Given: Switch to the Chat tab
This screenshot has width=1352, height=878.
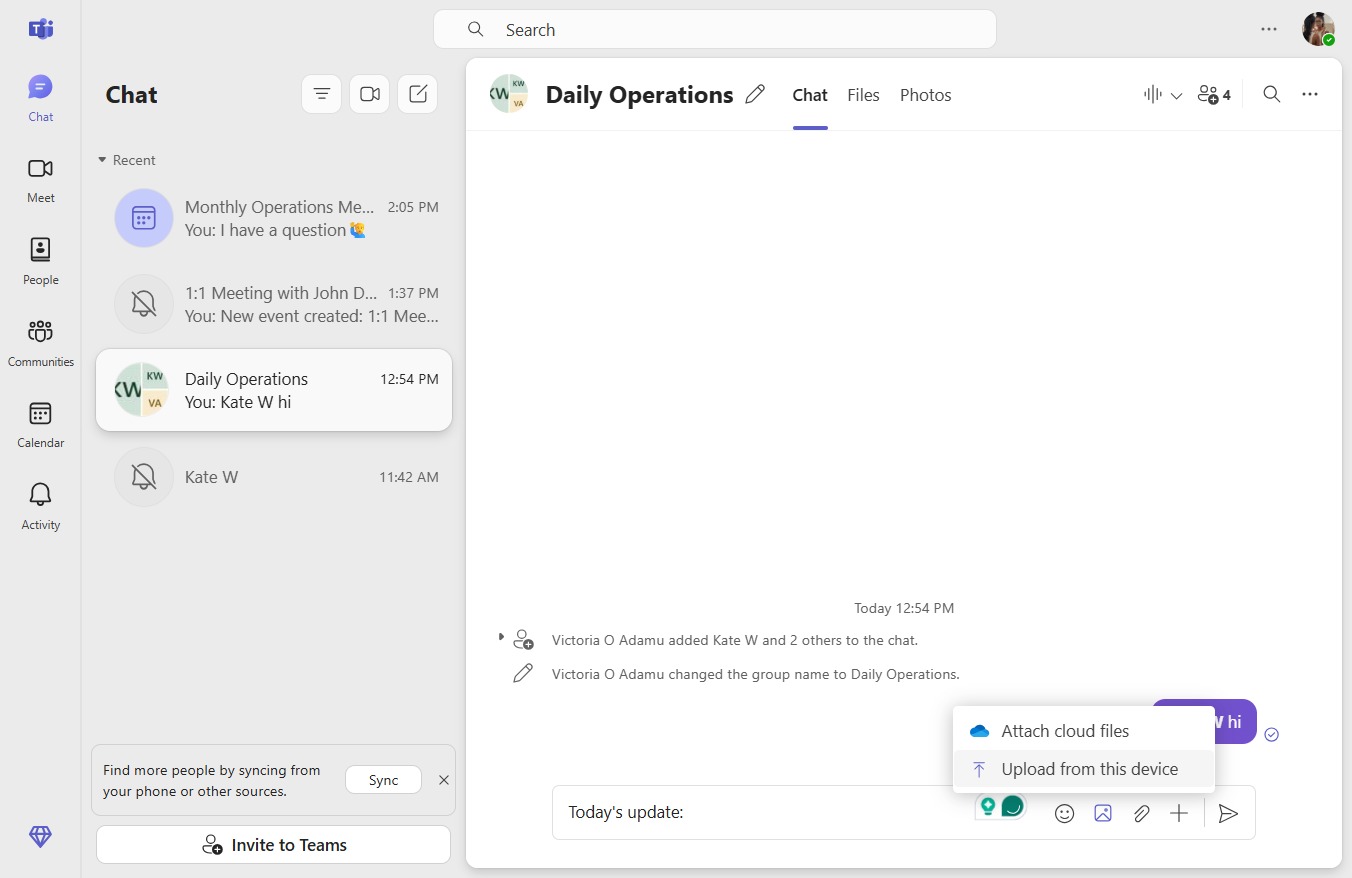Looking at the screenshot, I should point(810,95).
